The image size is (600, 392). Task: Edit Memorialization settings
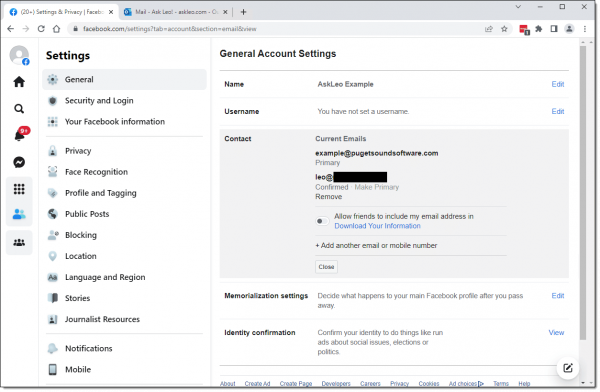click(x=558, y=296)
